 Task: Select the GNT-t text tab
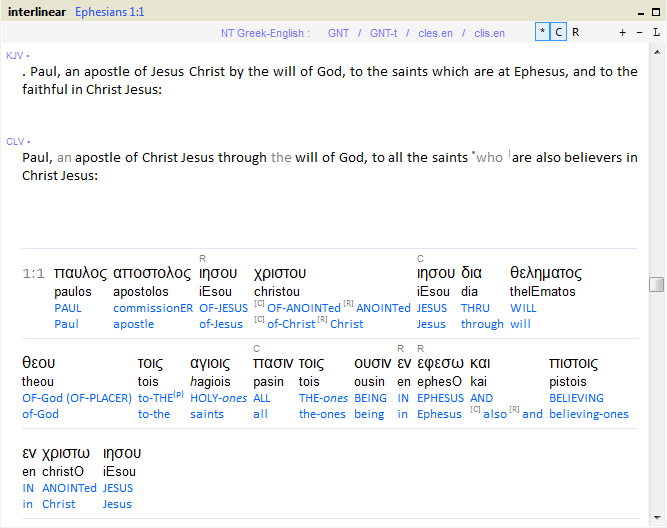tap(383, 33)
